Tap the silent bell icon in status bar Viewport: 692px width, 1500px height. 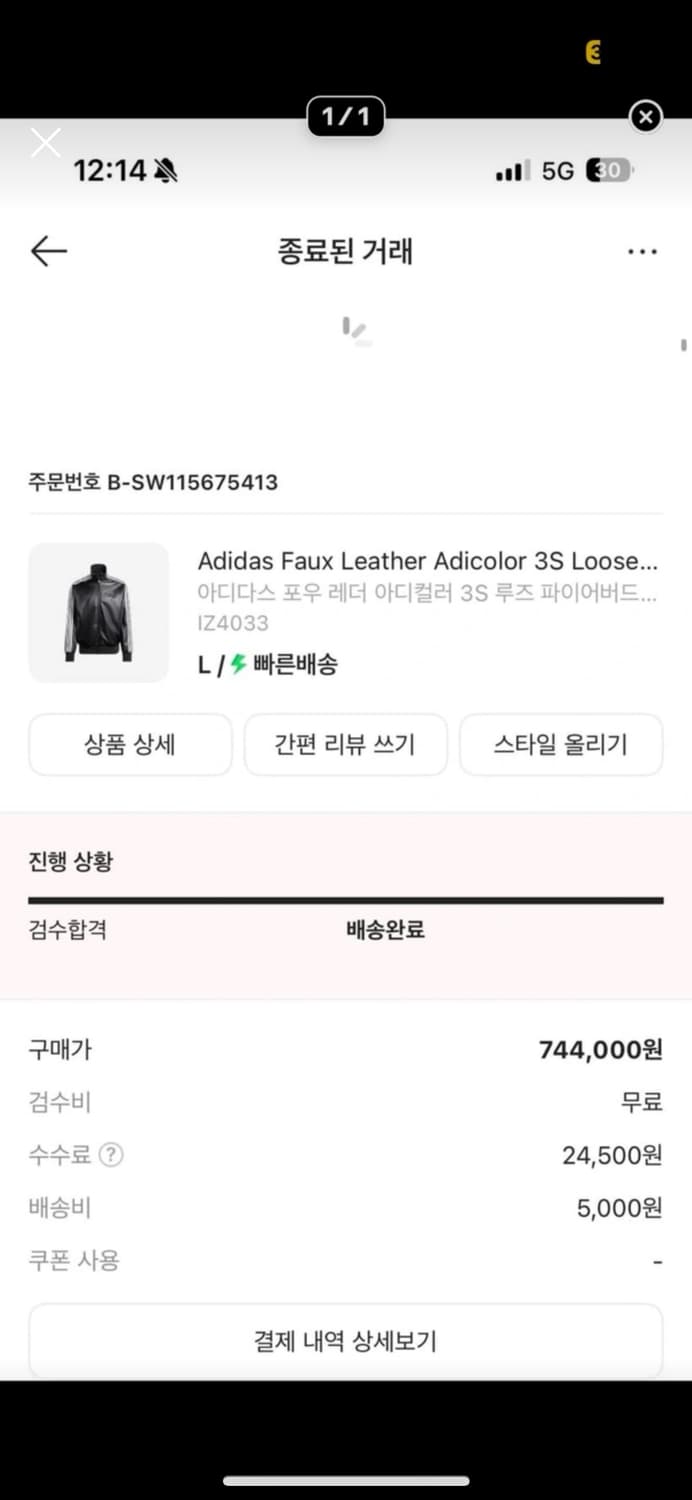pos(165,171)
